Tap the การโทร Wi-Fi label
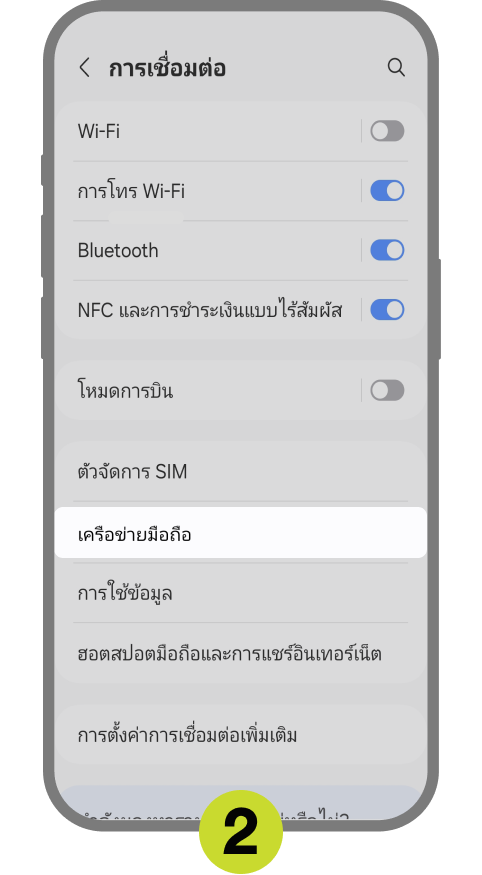 pyautogui.click(x=131, y=191)
